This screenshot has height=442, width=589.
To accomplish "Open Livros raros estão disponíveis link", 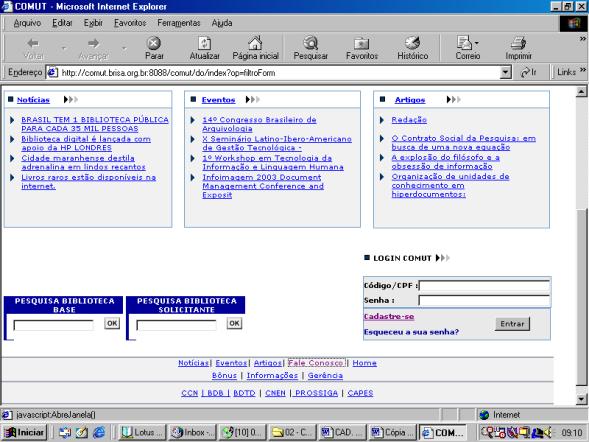I will [x=88, y=181].
